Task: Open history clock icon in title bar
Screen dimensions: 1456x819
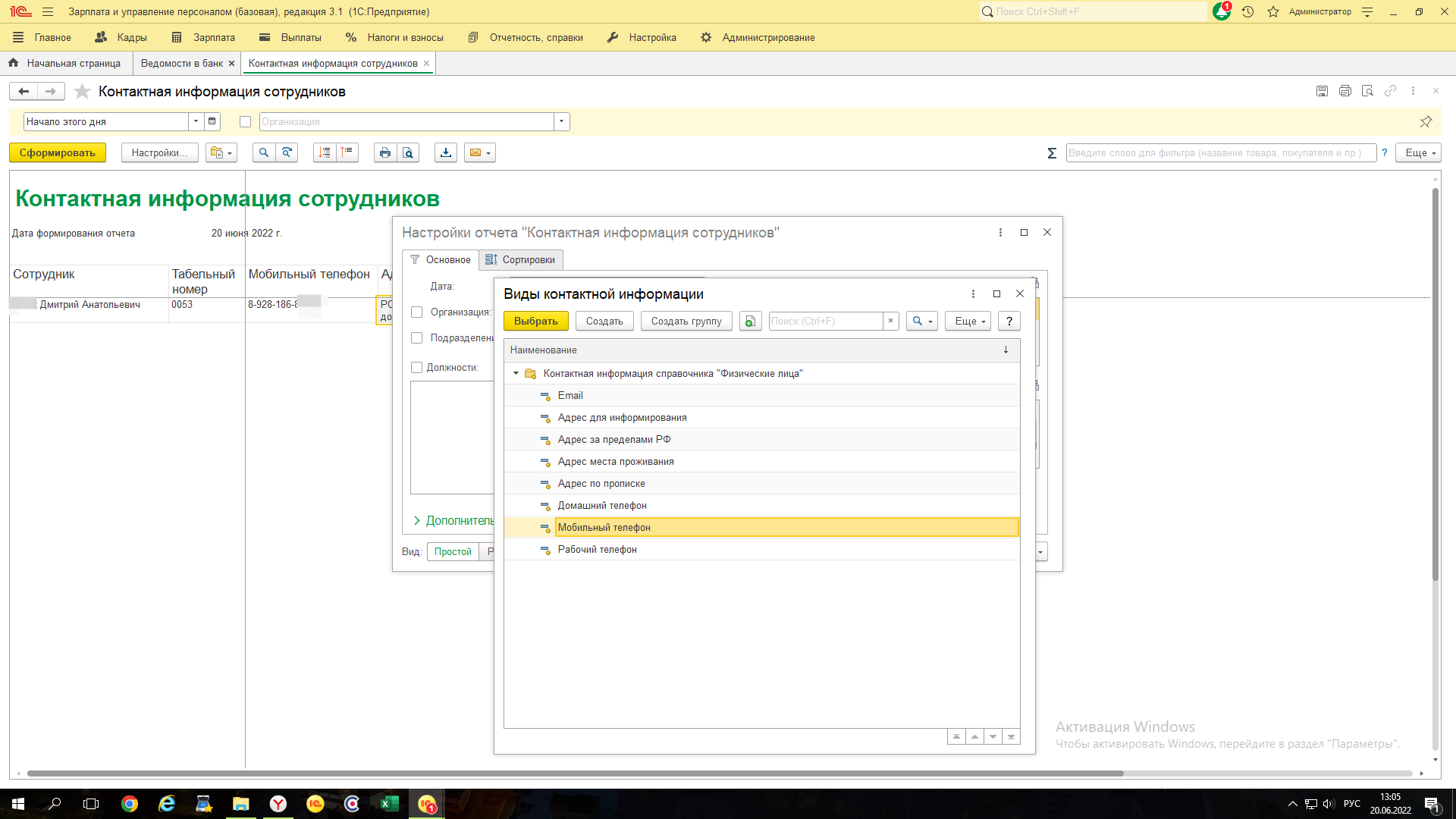Action: (x=1247, y=12)
